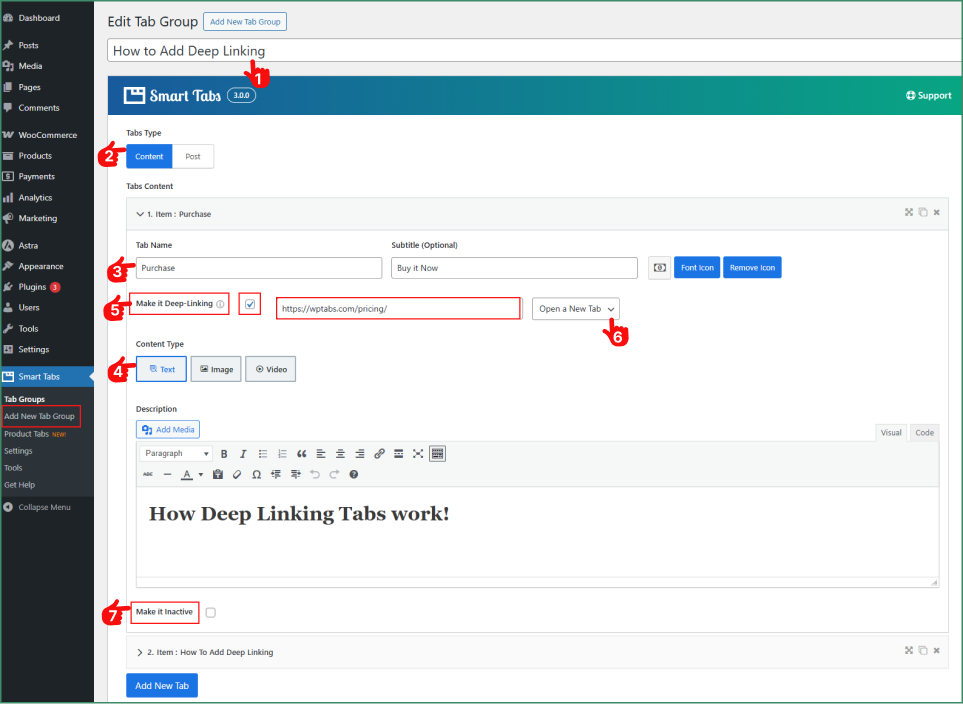Insert a horizontal line
The height and width of the screenshot is (704, 963).
pos(167,474)
